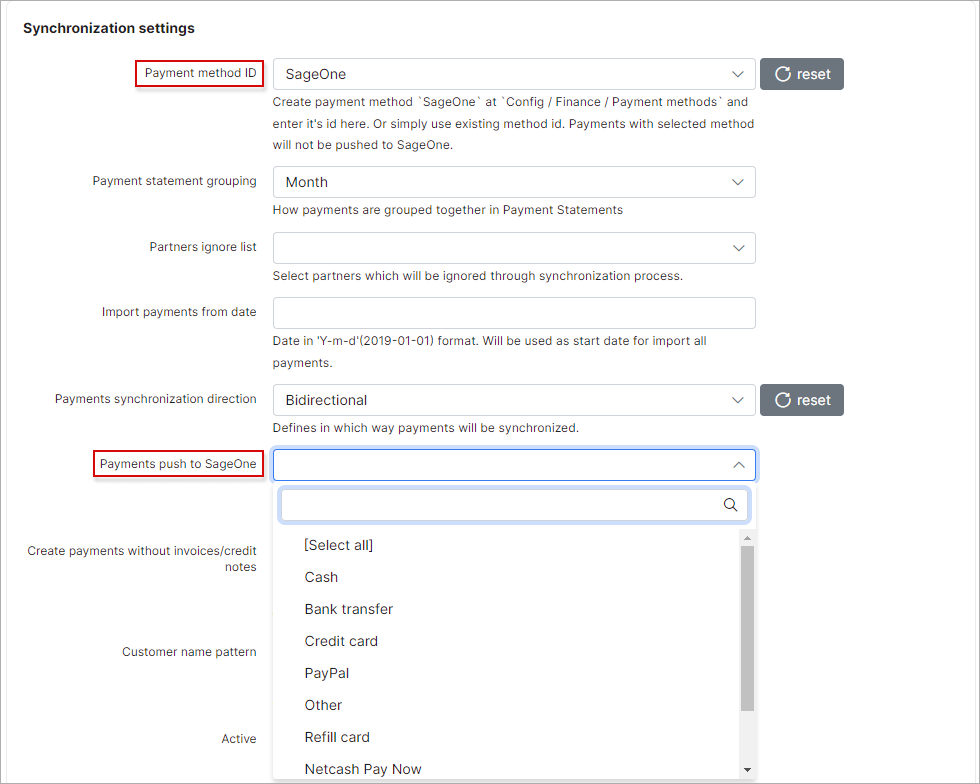Viewport: 980px width, 784px height.
Task: Open the Payments synchronization direction dropdown
Action: 514,399
